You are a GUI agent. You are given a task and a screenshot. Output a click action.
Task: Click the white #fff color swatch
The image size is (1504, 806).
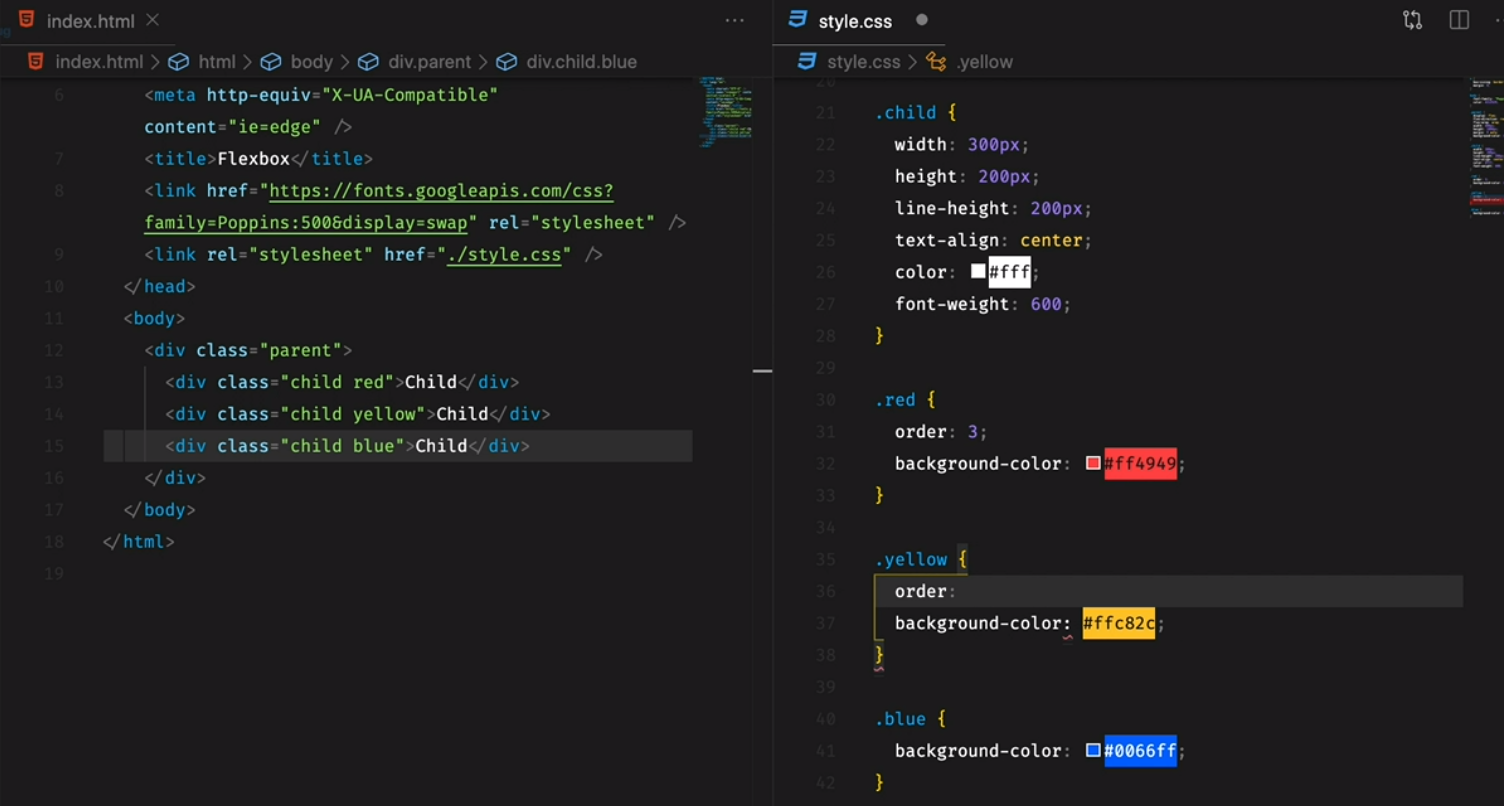978,271
